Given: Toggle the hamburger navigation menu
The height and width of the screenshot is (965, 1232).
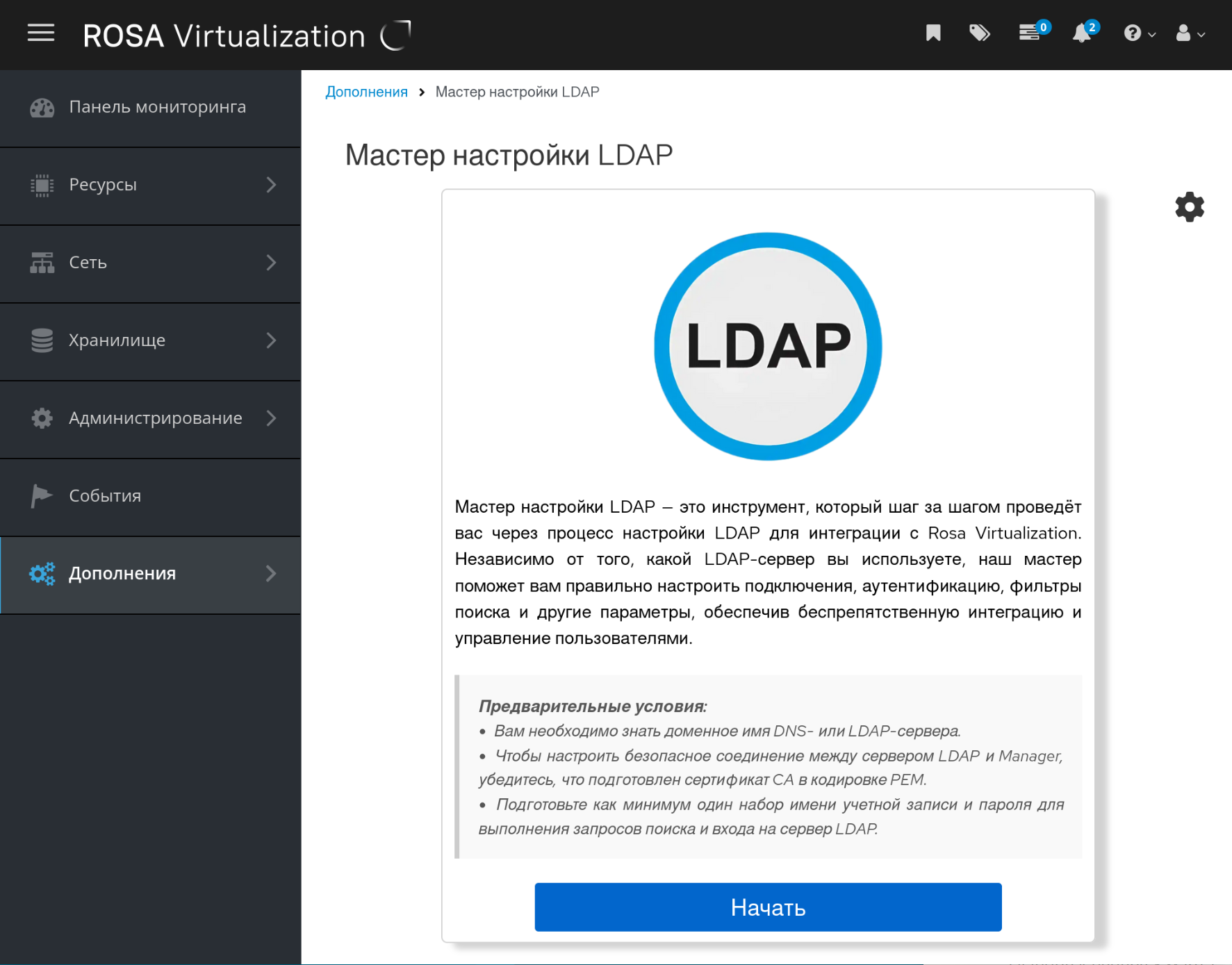Looking at the screenshot, I should coord(41,33).
